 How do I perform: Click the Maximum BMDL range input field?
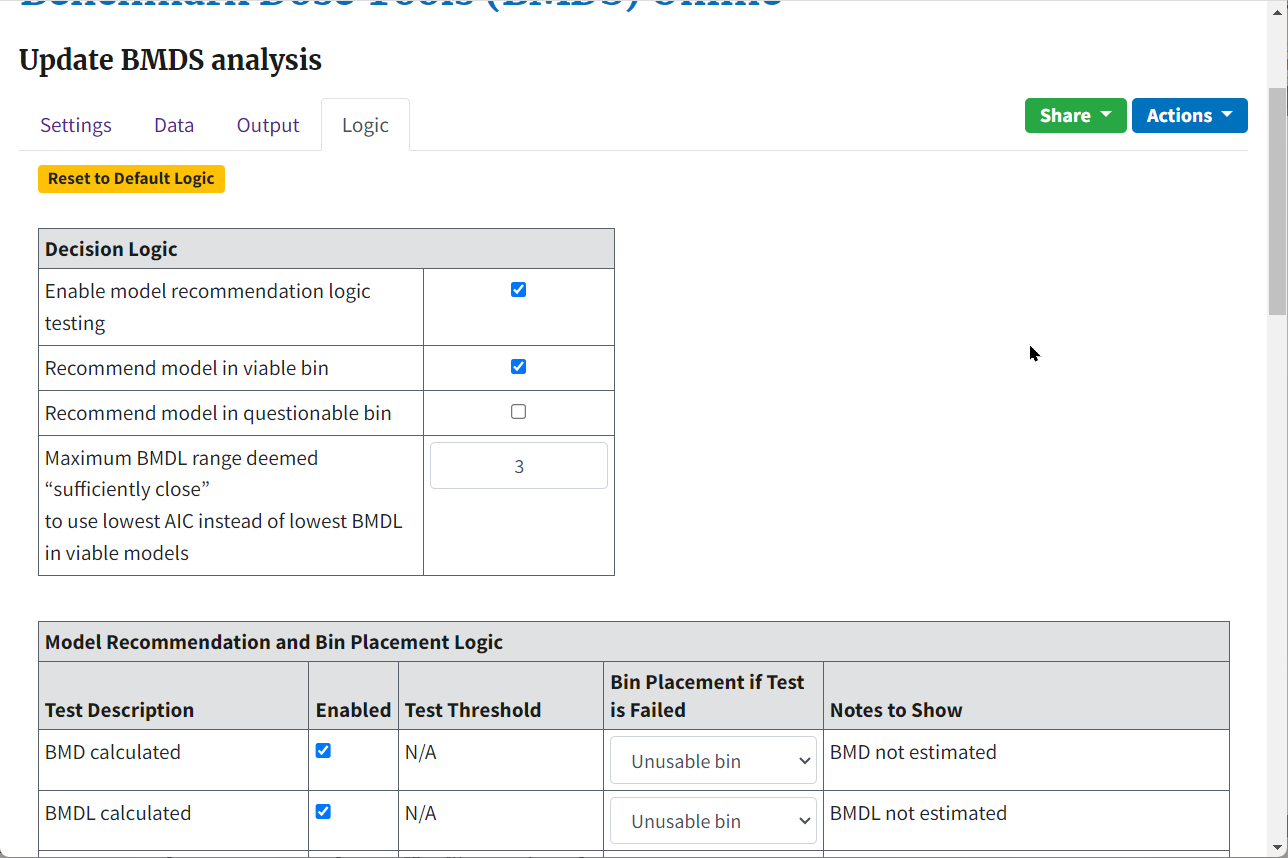(x=519, y=466)
